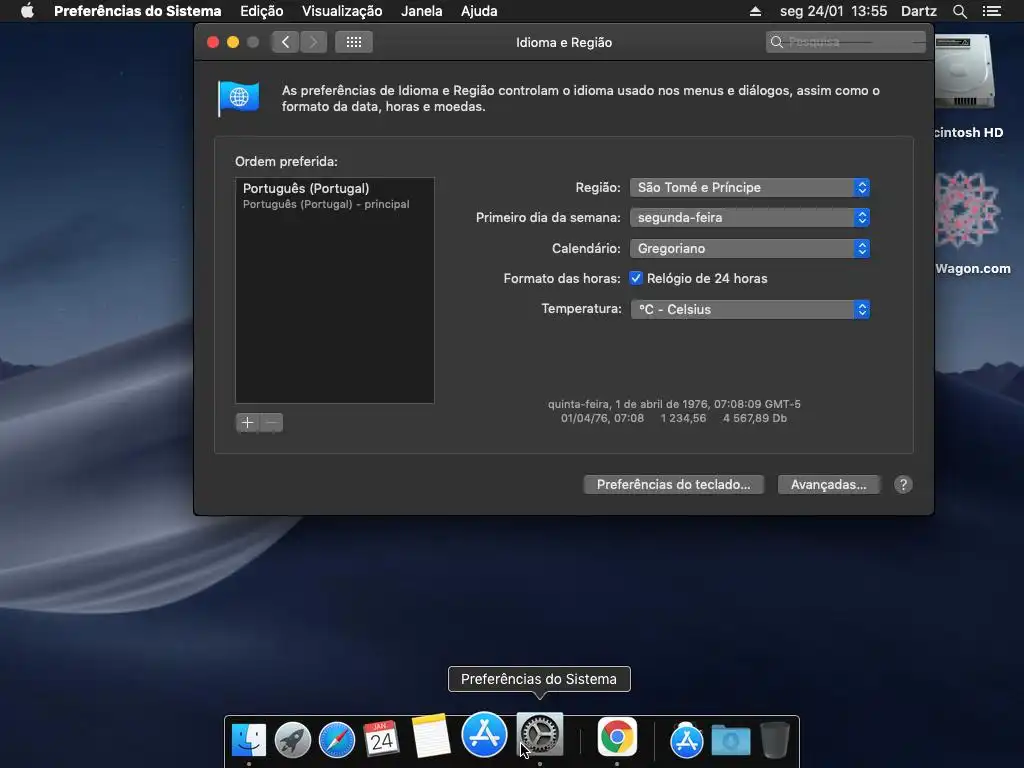Show all preferences grid button
Image resolution: width=1024 pixels, height=768 pixels.
354,42
